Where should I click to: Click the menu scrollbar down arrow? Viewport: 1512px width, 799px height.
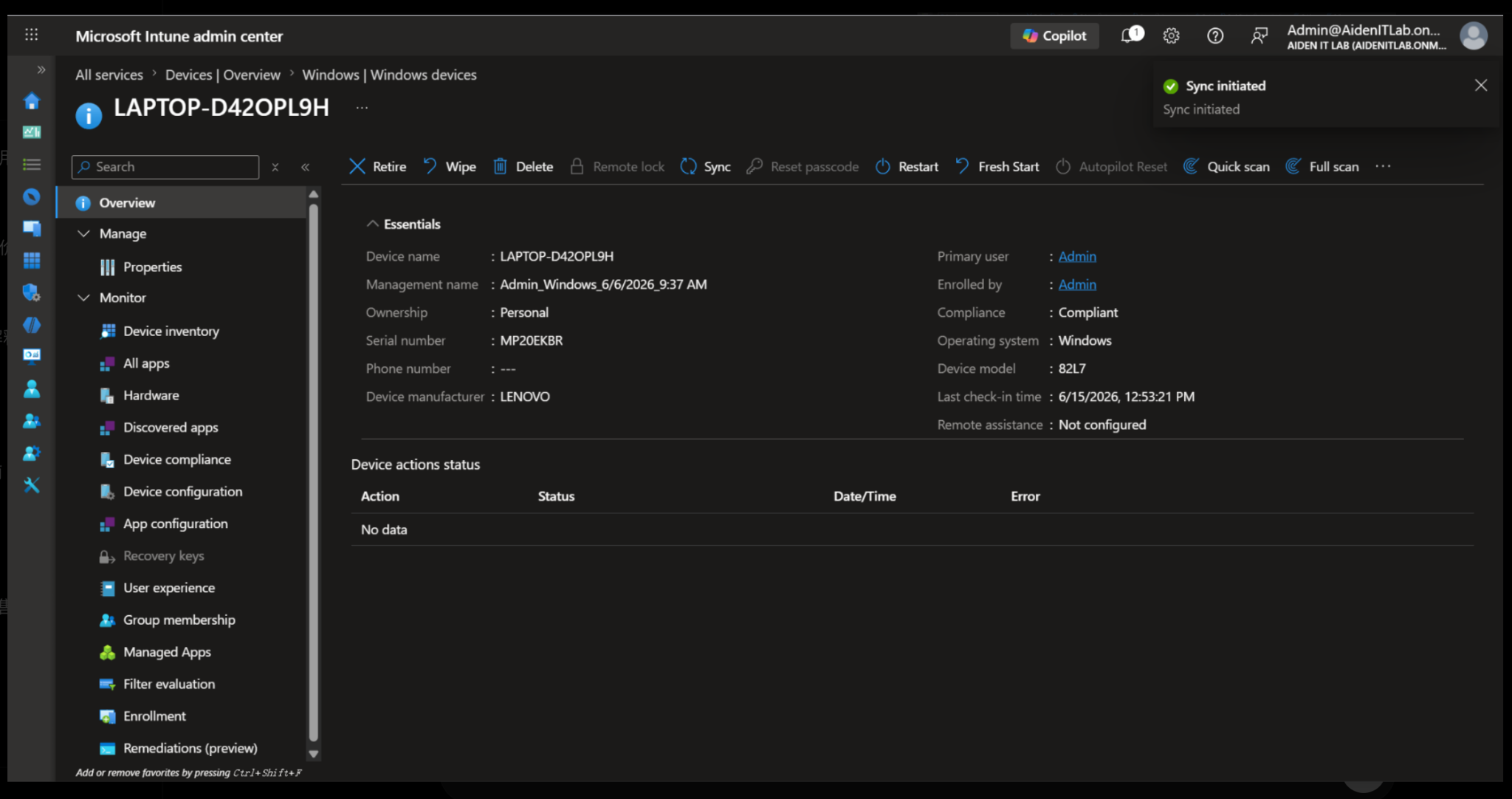[x=313, y=754]
